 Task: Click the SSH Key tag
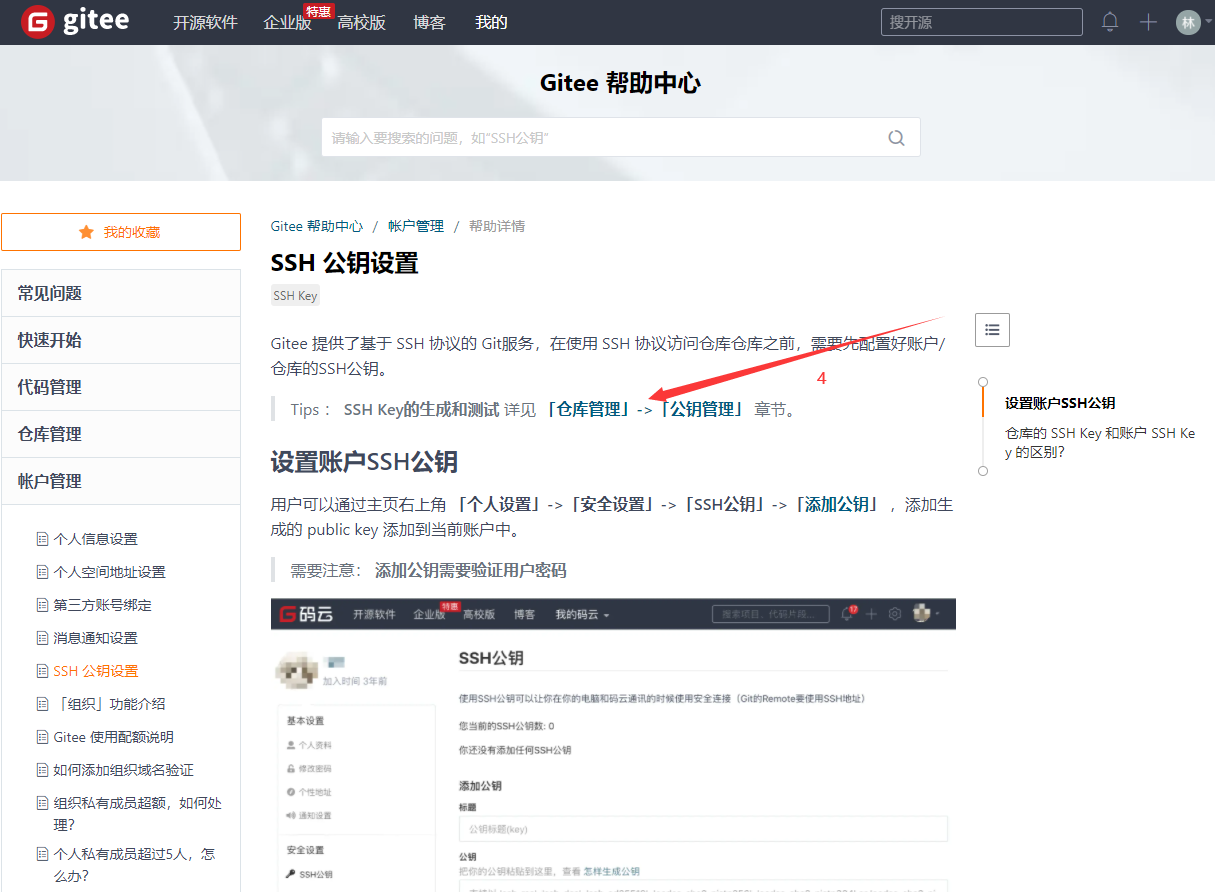[x=295, y=296]
